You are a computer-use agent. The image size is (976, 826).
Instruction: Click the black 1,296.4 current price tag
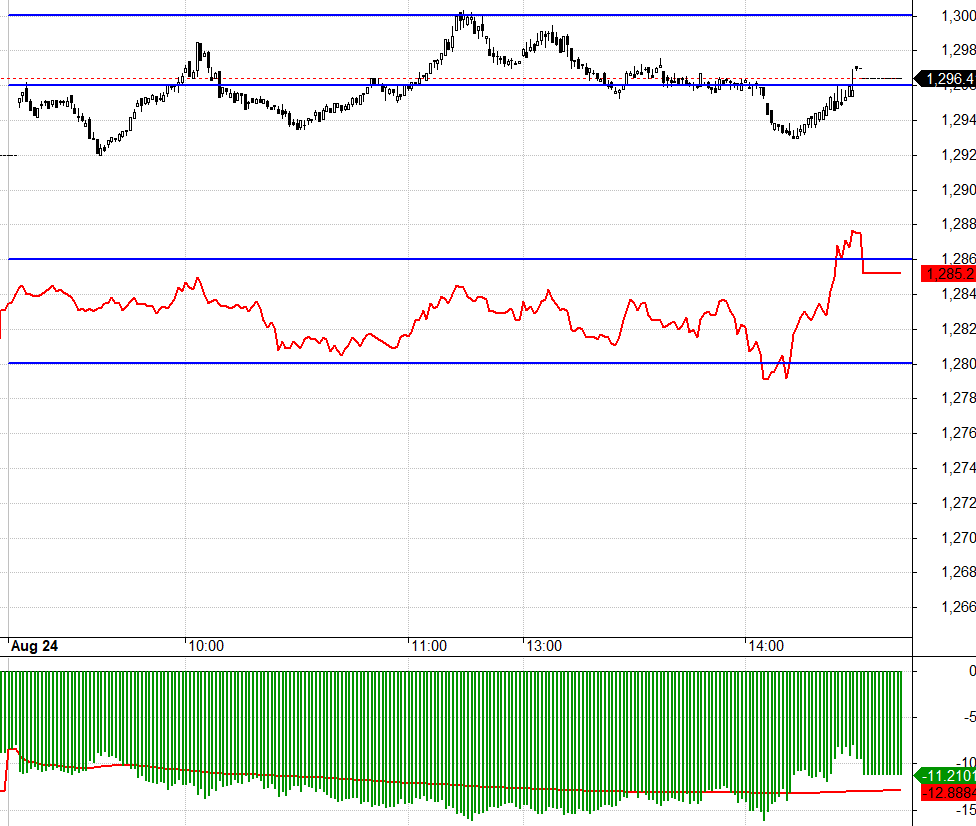(x=948, y=79)
